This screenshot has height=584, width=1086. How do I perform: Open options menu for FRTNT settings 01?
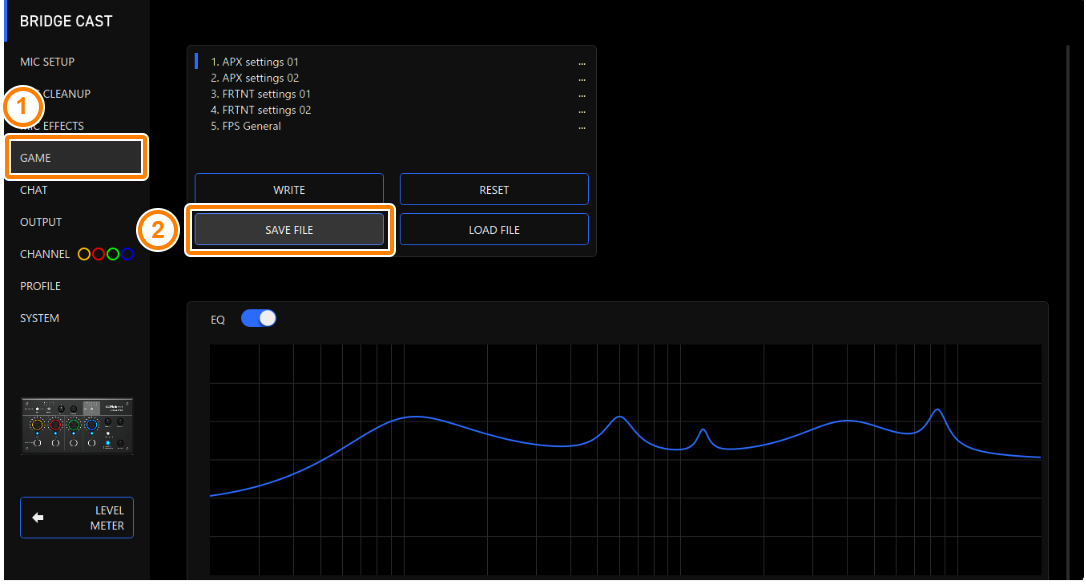(581, 95)
